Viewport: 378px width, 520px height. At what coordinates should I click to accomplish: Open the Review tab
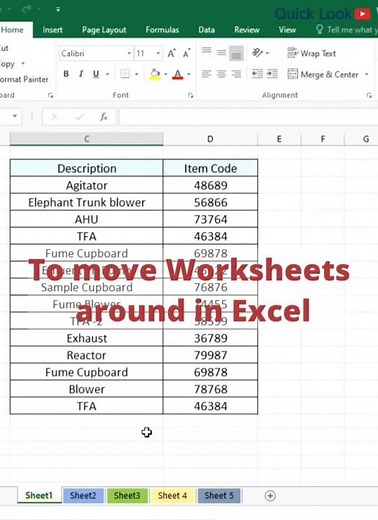click(246, 30)
